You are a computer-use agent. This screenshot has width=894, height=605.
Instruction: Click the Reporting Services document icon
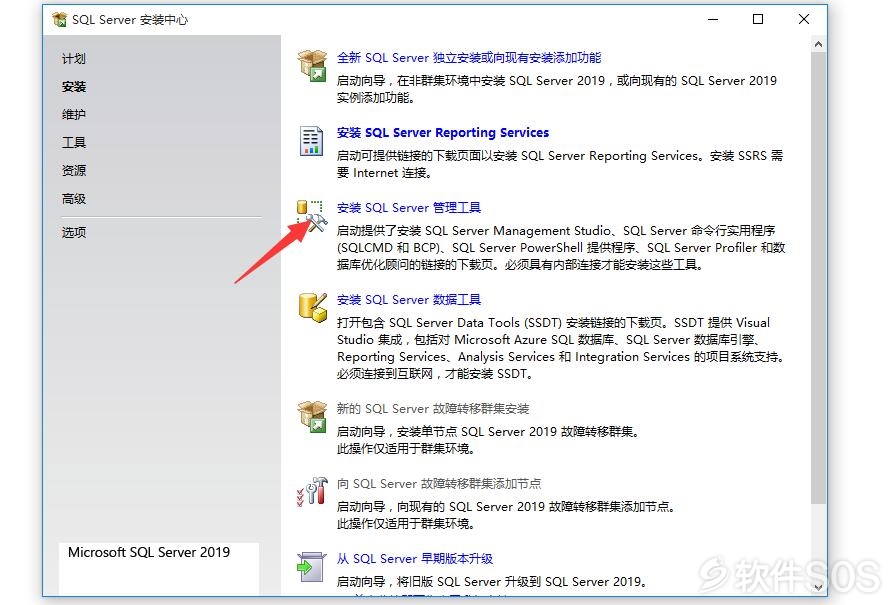[x=311, y=140]
